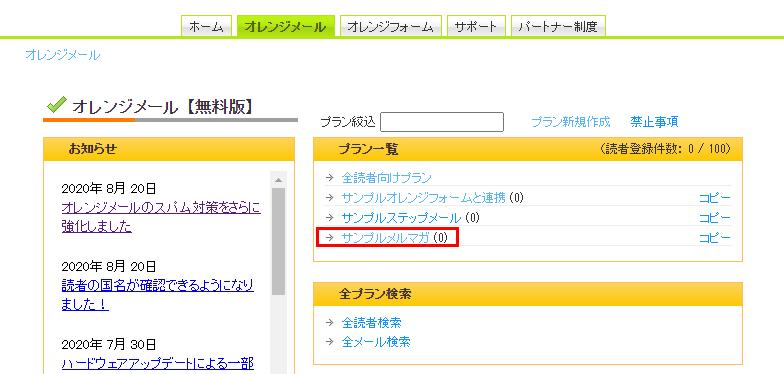Focus the プラン絞込 filter input field
The image size is (784, 374).
coord(442,122)
